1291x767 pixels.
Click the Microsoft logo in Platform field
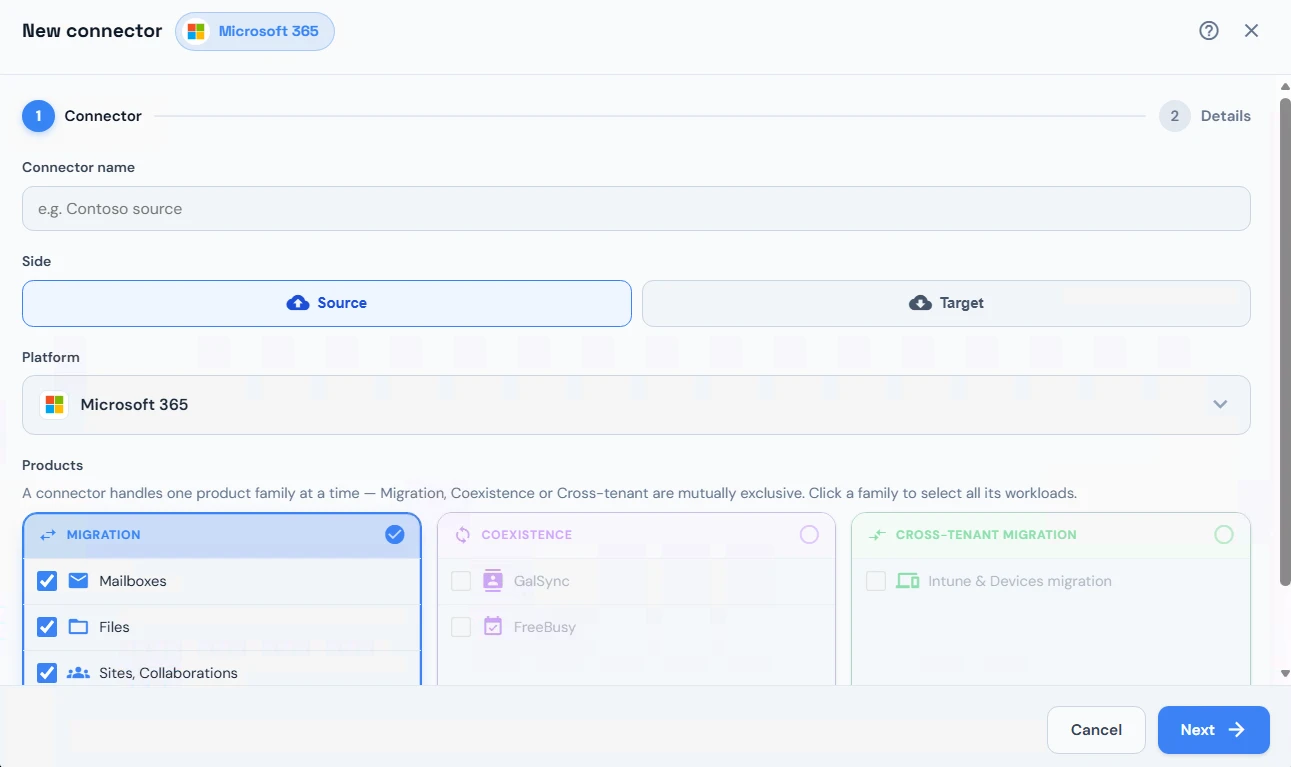pyautogui.click(x=54, y=405)
